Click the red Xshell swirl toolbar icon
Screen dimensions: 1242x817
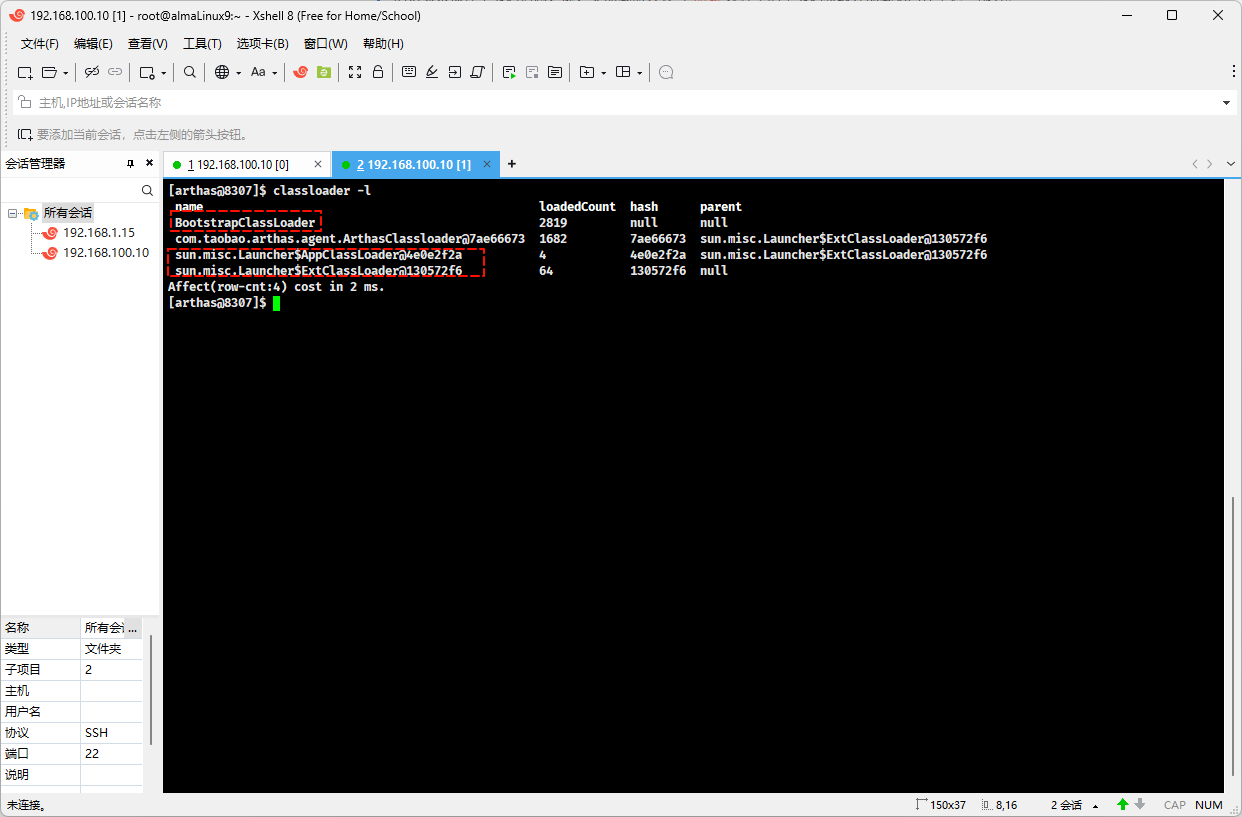tap(300, 72)
